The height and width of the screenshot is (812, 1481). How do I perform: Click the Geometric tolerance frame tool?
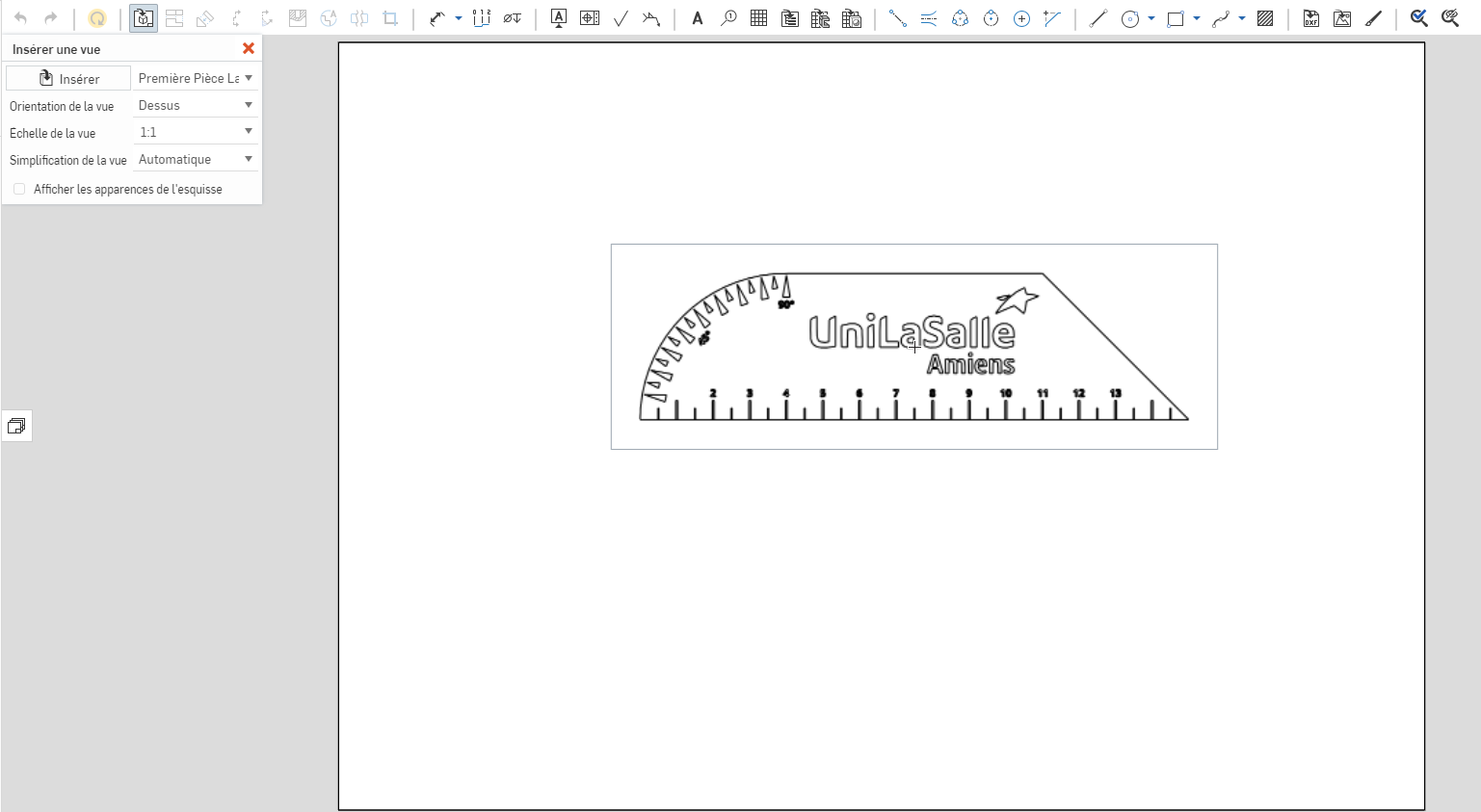point(590,18)
